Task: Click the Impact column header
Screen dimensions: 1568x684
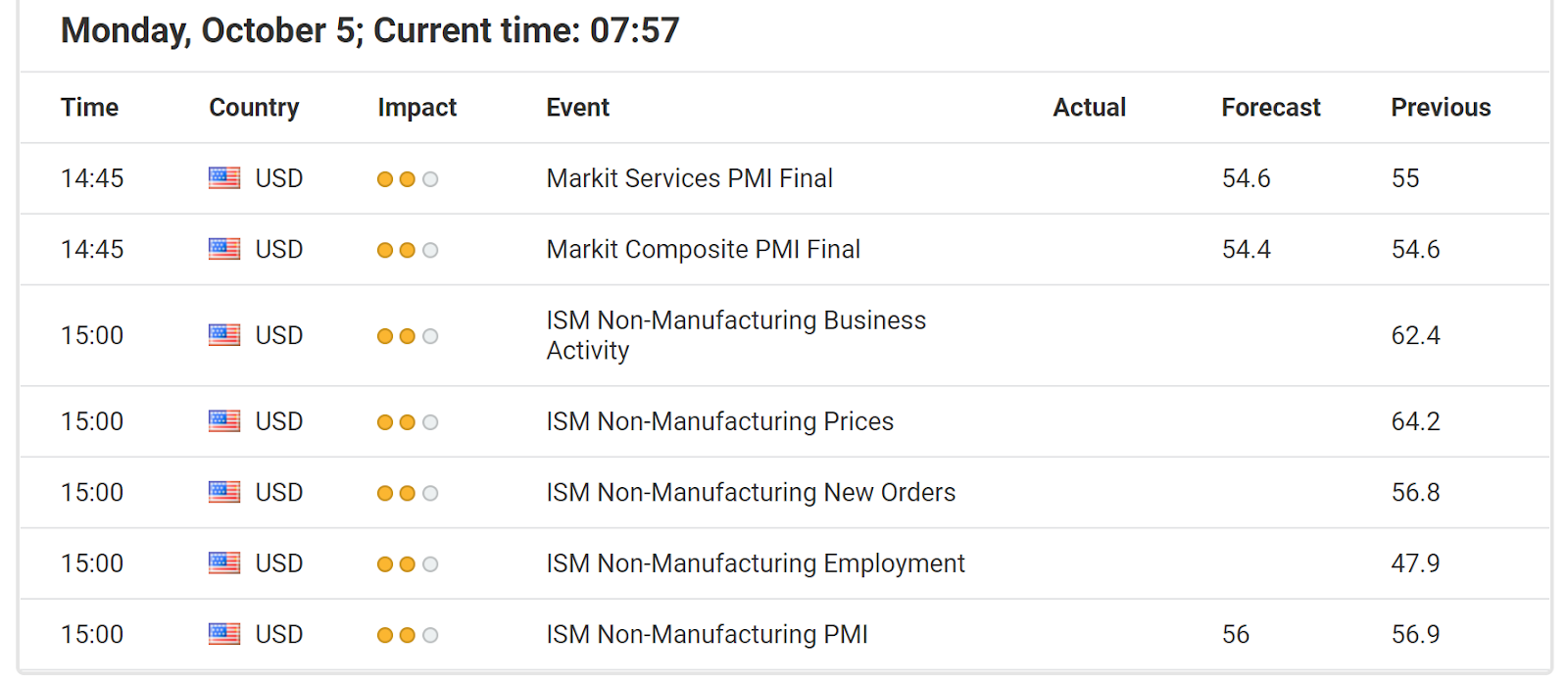Action: point(417,108)
